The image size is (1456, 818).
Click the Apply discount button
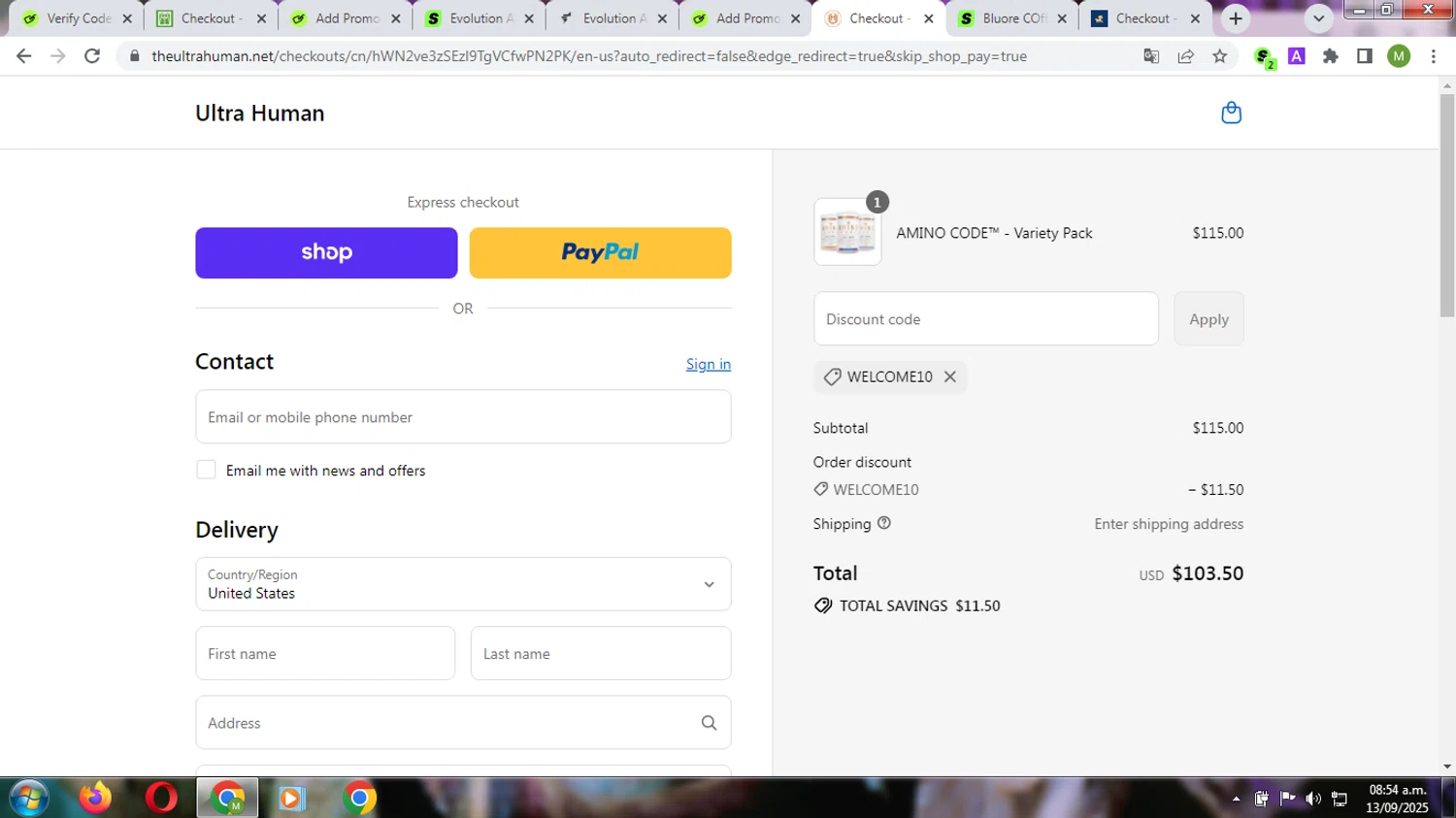click(1208, 319)
